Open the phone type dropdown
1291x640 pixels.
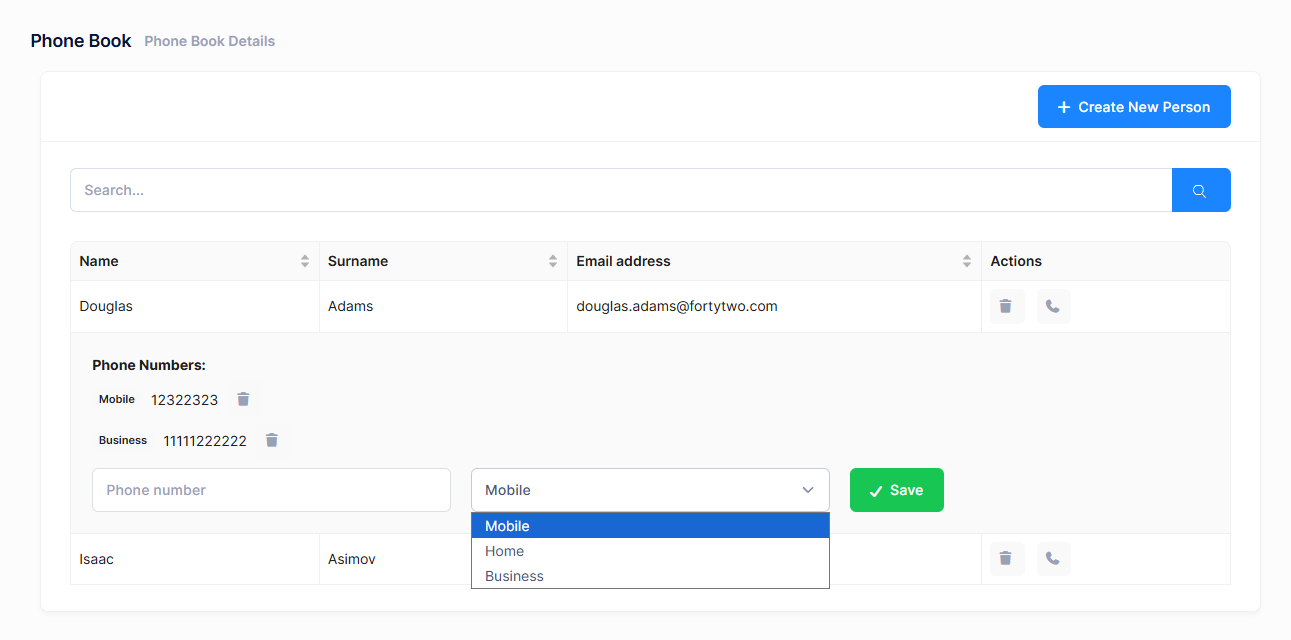pos(650,490)
